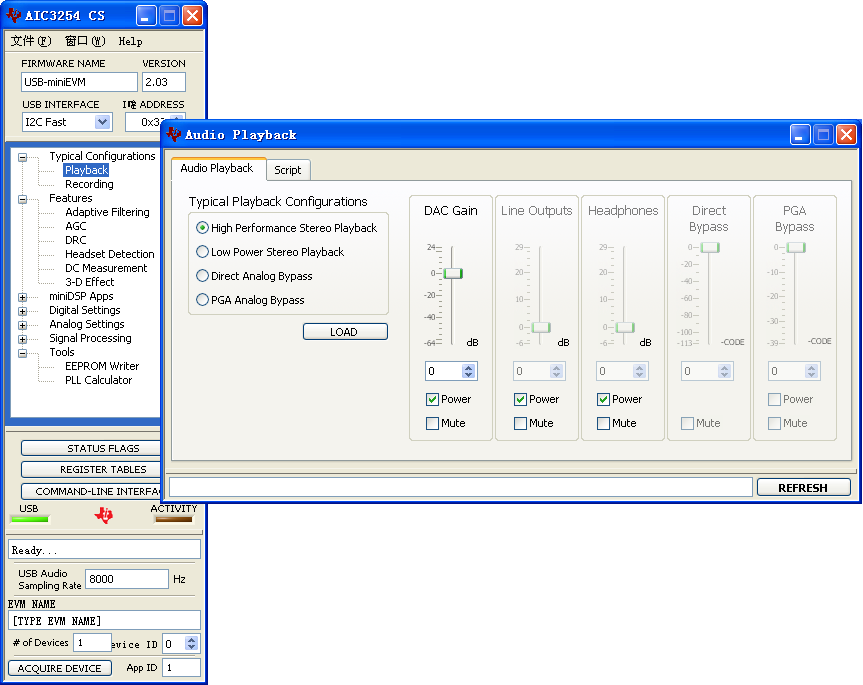Image resolution: width=863 pixels, height=685 pixels.
Task: Click the Direct Bypass slider handle
Action: (x=710, y=248)
